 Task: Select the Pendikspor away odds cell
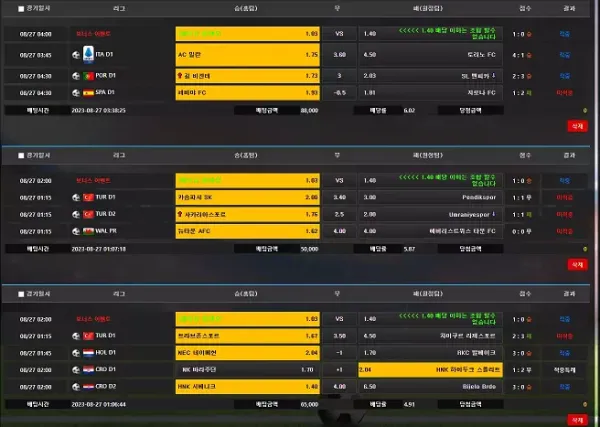click(x=430, y=198)
